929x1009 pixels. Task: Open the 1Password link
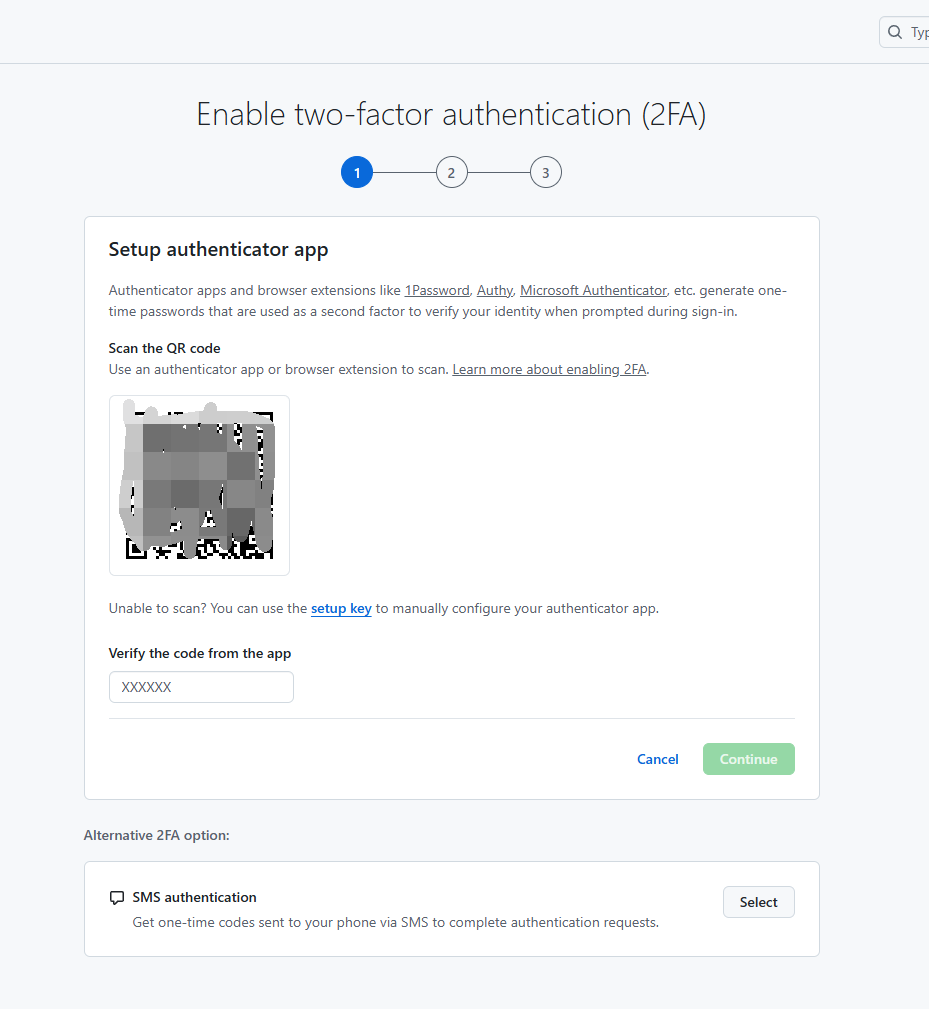[437, 290]
